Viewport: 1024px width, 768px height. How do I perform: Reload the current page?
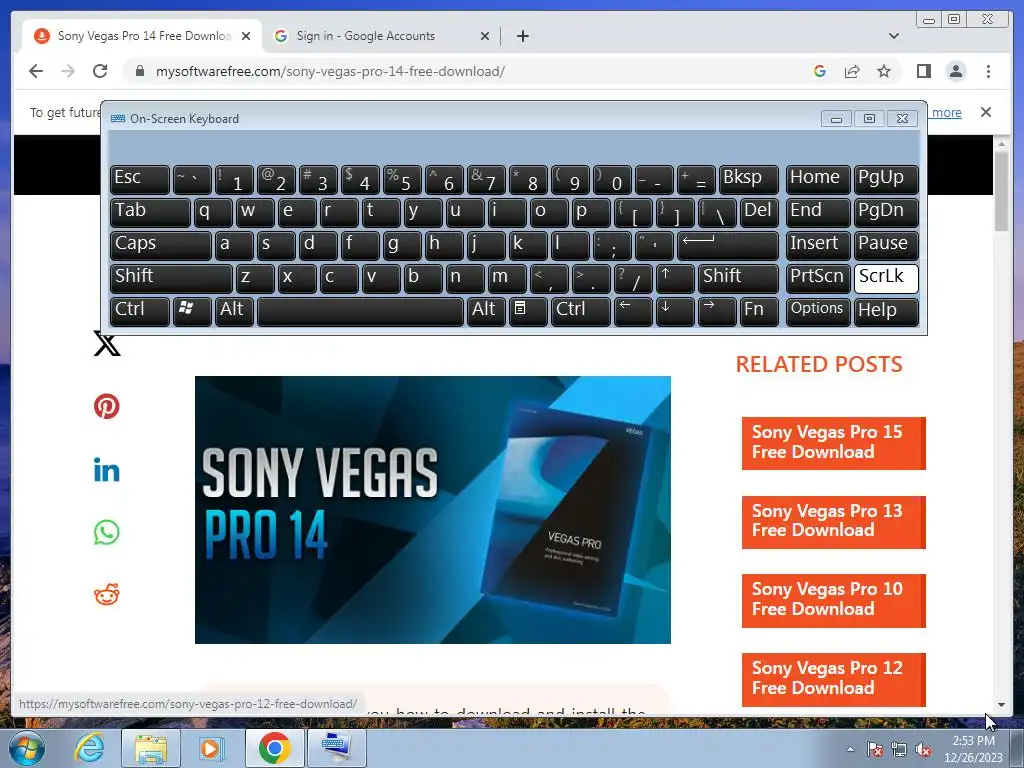tap(100, 71)
